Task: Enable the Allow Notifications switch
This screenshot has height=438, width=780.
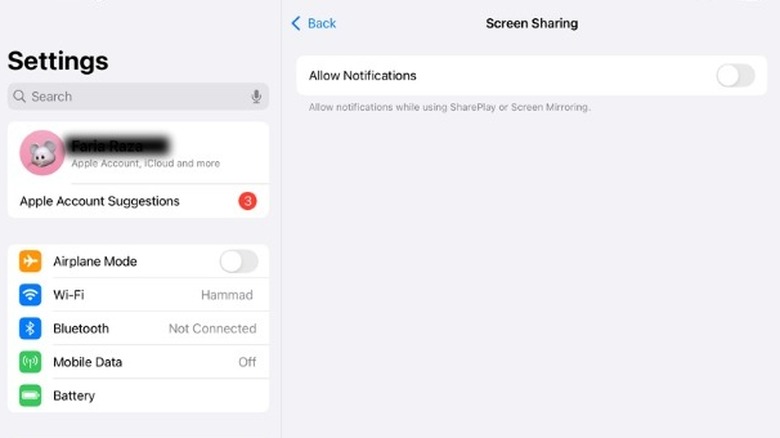Action: pos(735,76)
